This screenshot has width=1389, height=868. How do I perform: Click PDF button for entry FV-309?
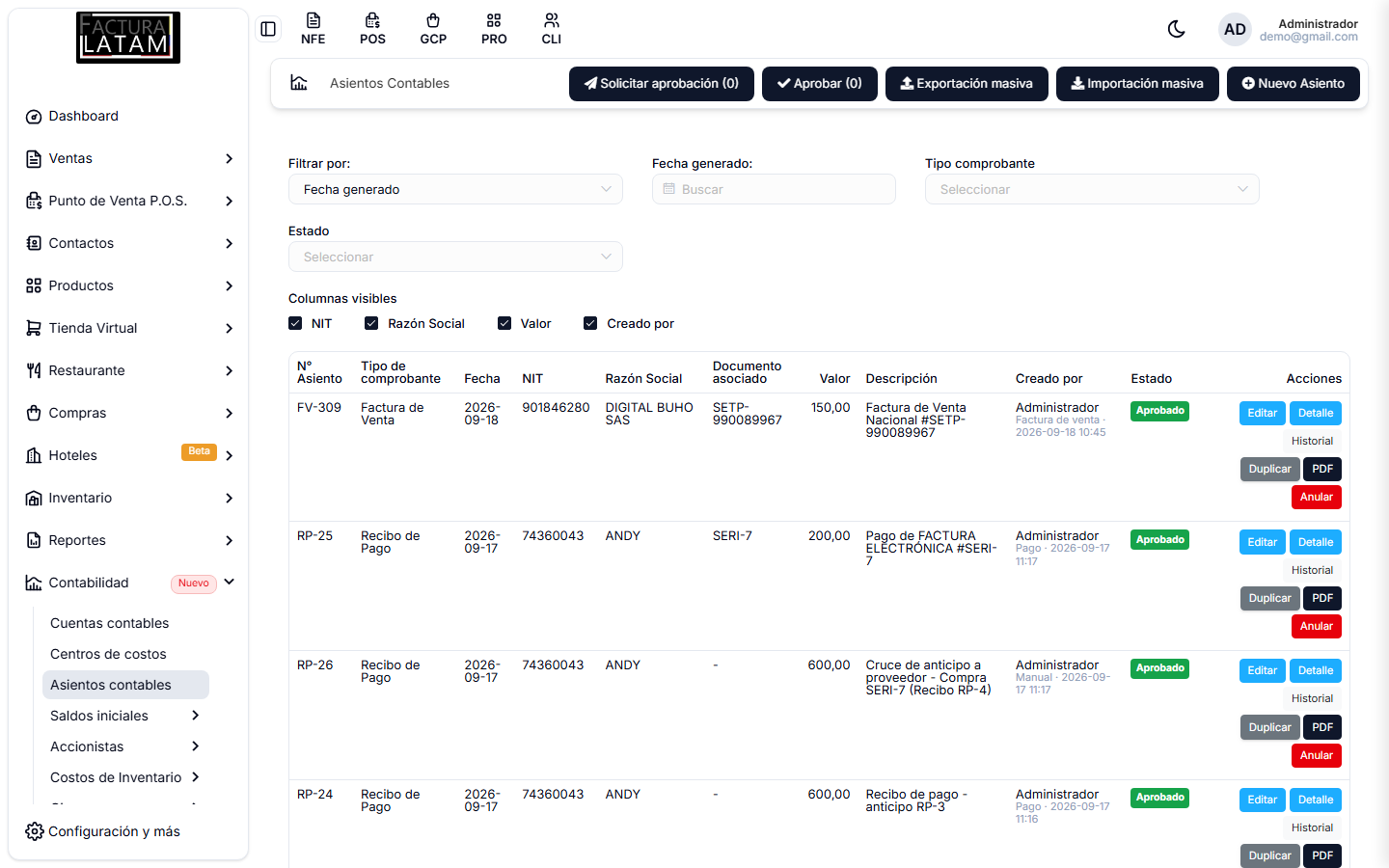coord(1322,469)
